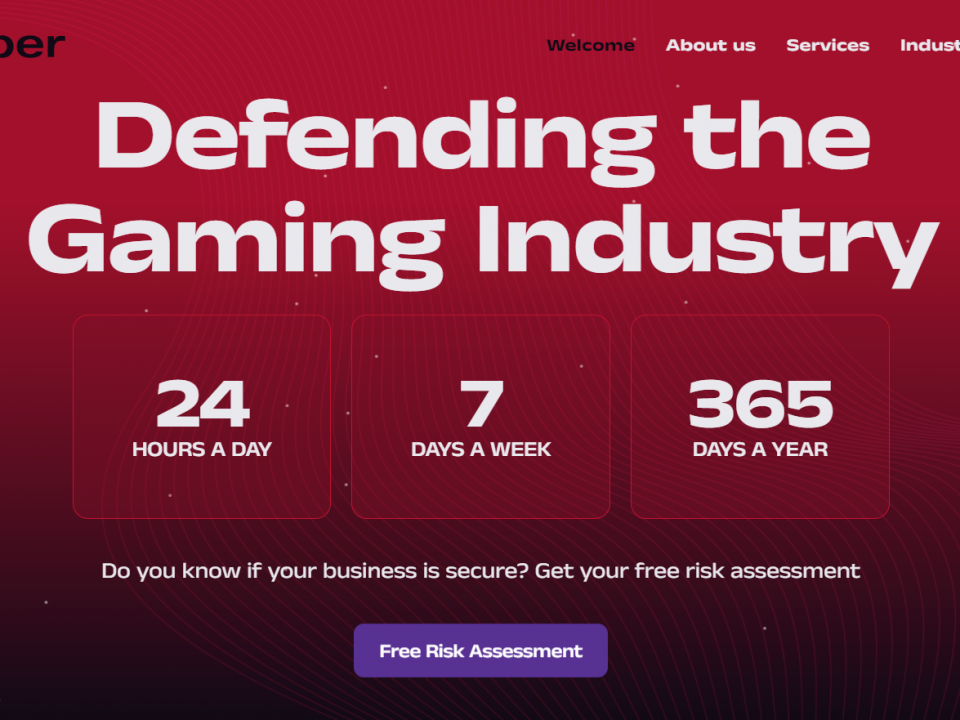
Task: Click the "HOURS A DAY" label
Action: pos(202,449)
